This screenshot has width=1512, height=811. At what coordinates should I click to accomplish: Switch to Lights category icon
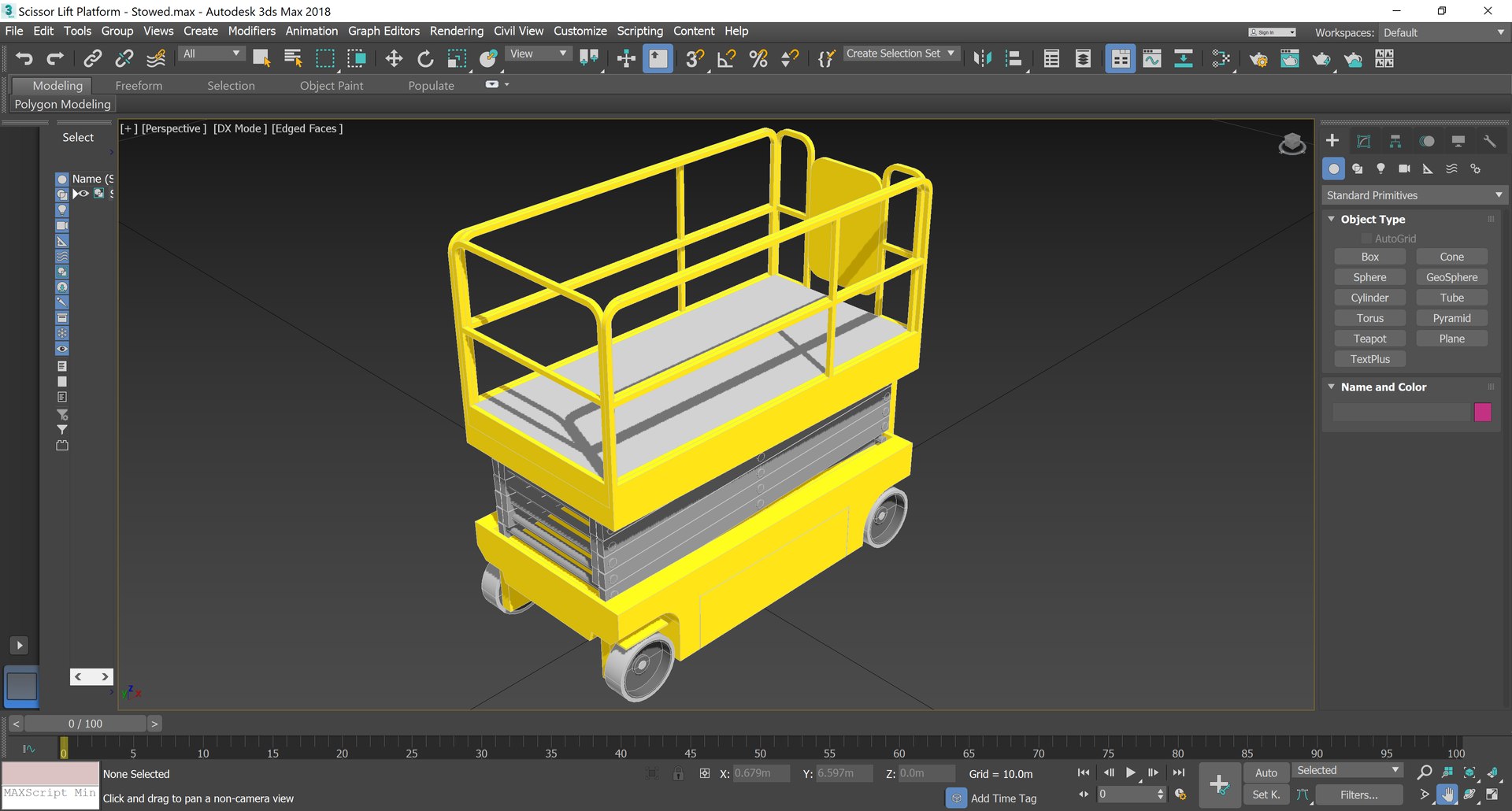point(1380,168)
